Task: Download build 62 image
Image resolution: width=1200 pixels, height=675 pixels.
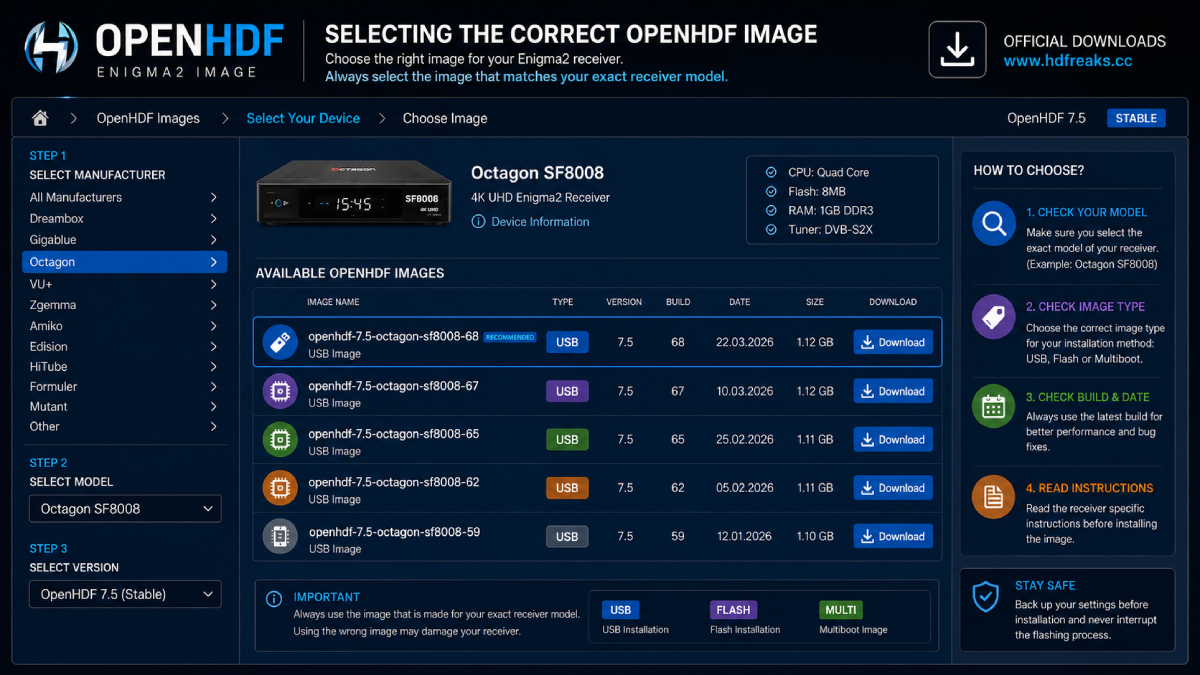Action: tap(893, 488)
